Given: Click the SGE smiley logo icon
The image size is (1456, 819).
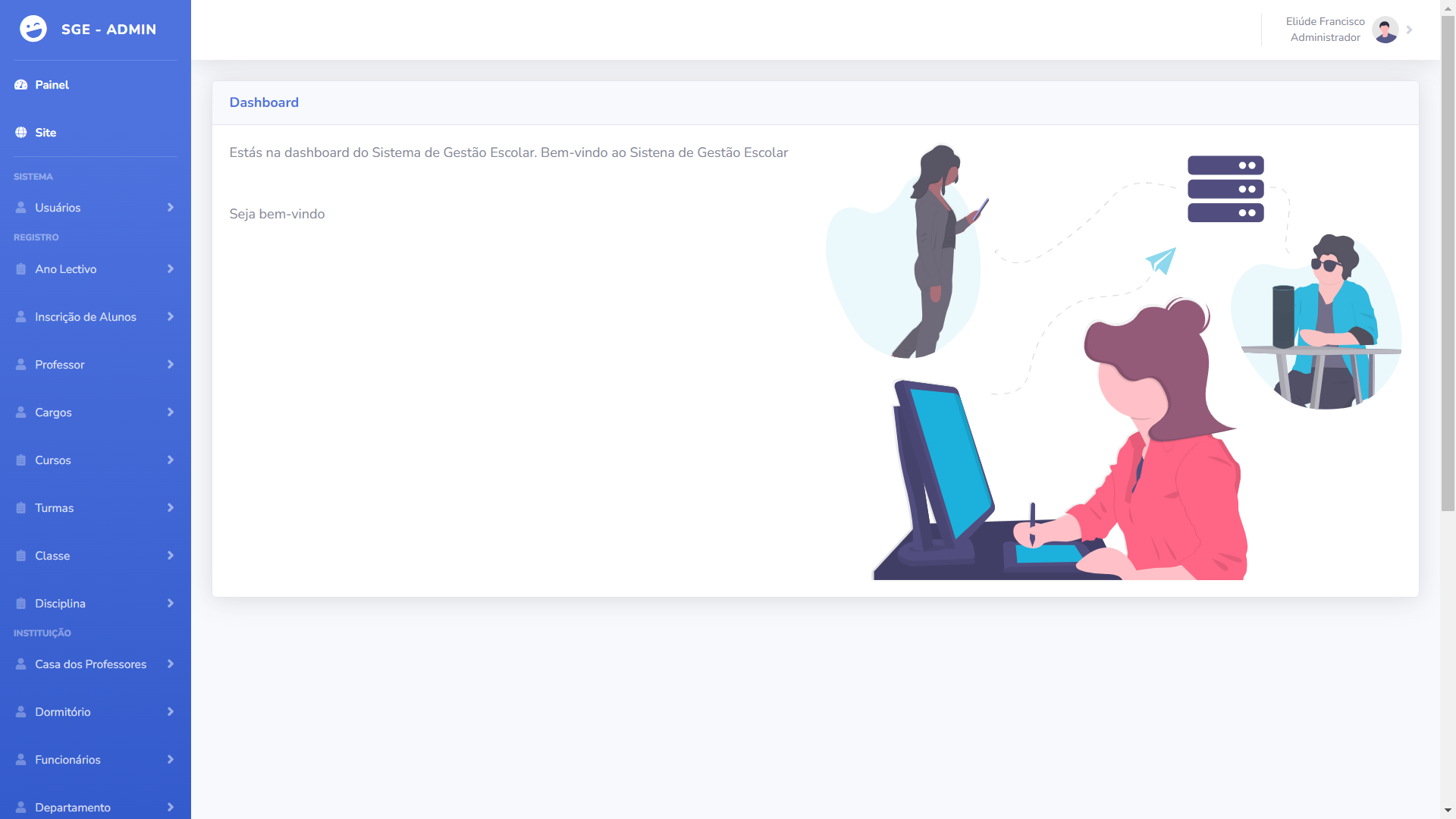Looking at the screenshot, I should pyautogui.click(x=33, y=29).
